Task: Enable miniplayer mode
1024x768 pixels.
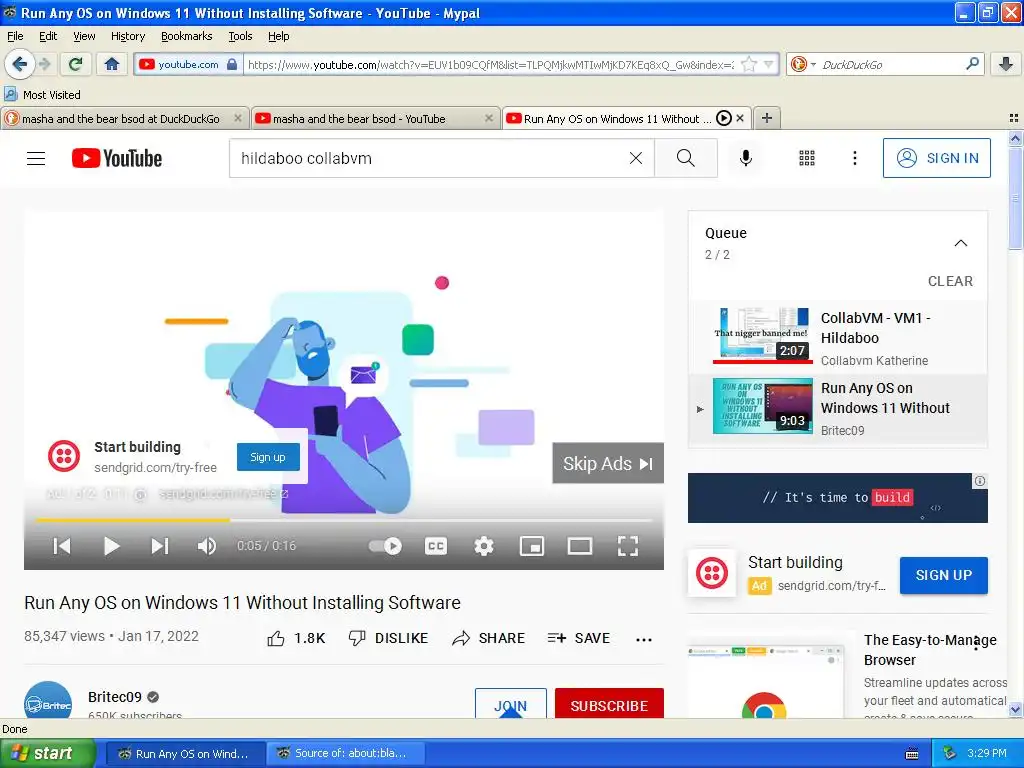Action: pyautogui.click(x=532, y=546)
